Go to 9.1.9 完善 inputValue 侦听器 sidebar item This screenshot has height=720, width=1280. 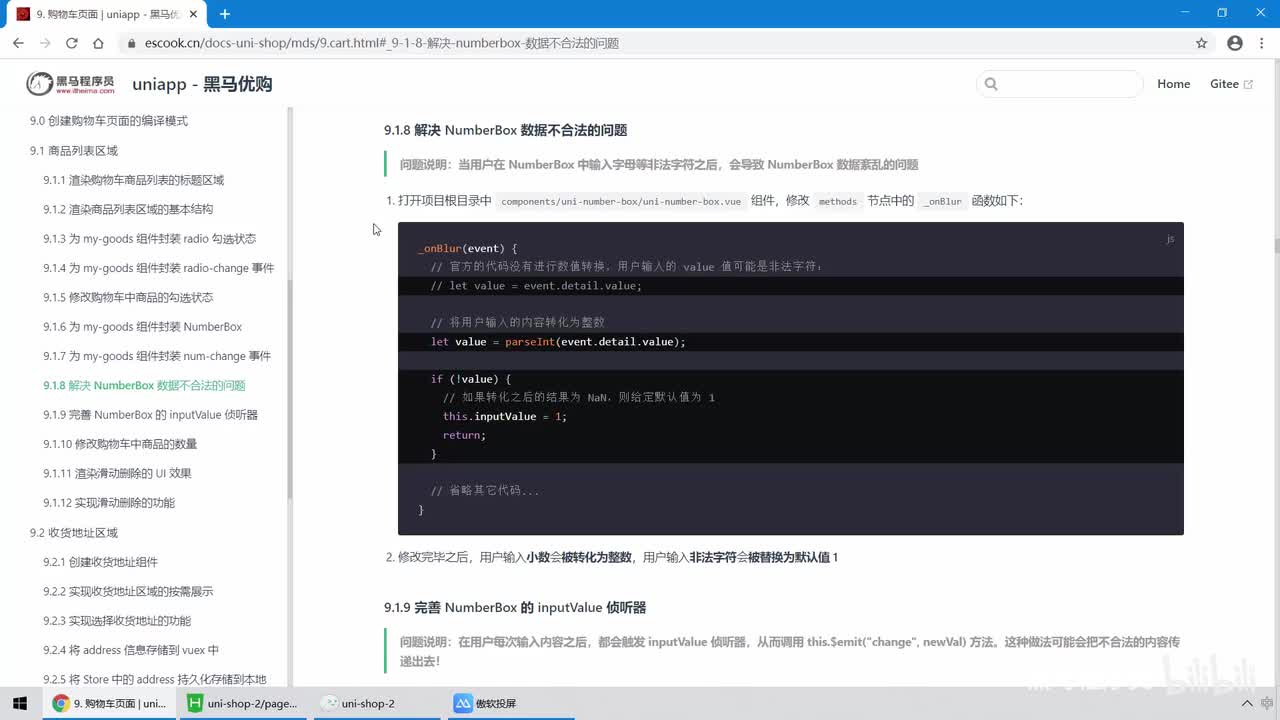pos(150,415)
